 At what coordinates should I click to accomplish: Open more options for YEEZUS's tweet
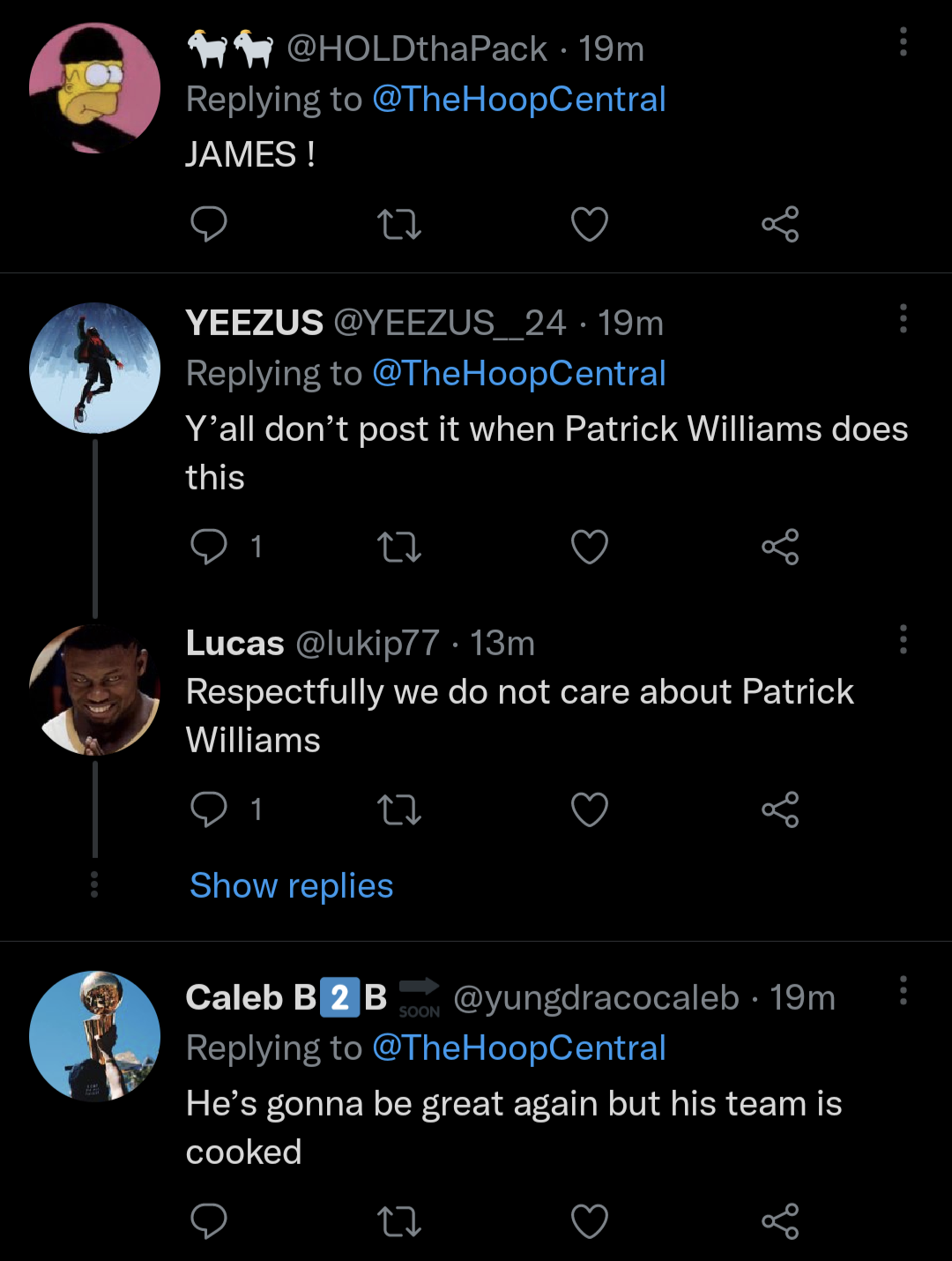pos(904,318)
